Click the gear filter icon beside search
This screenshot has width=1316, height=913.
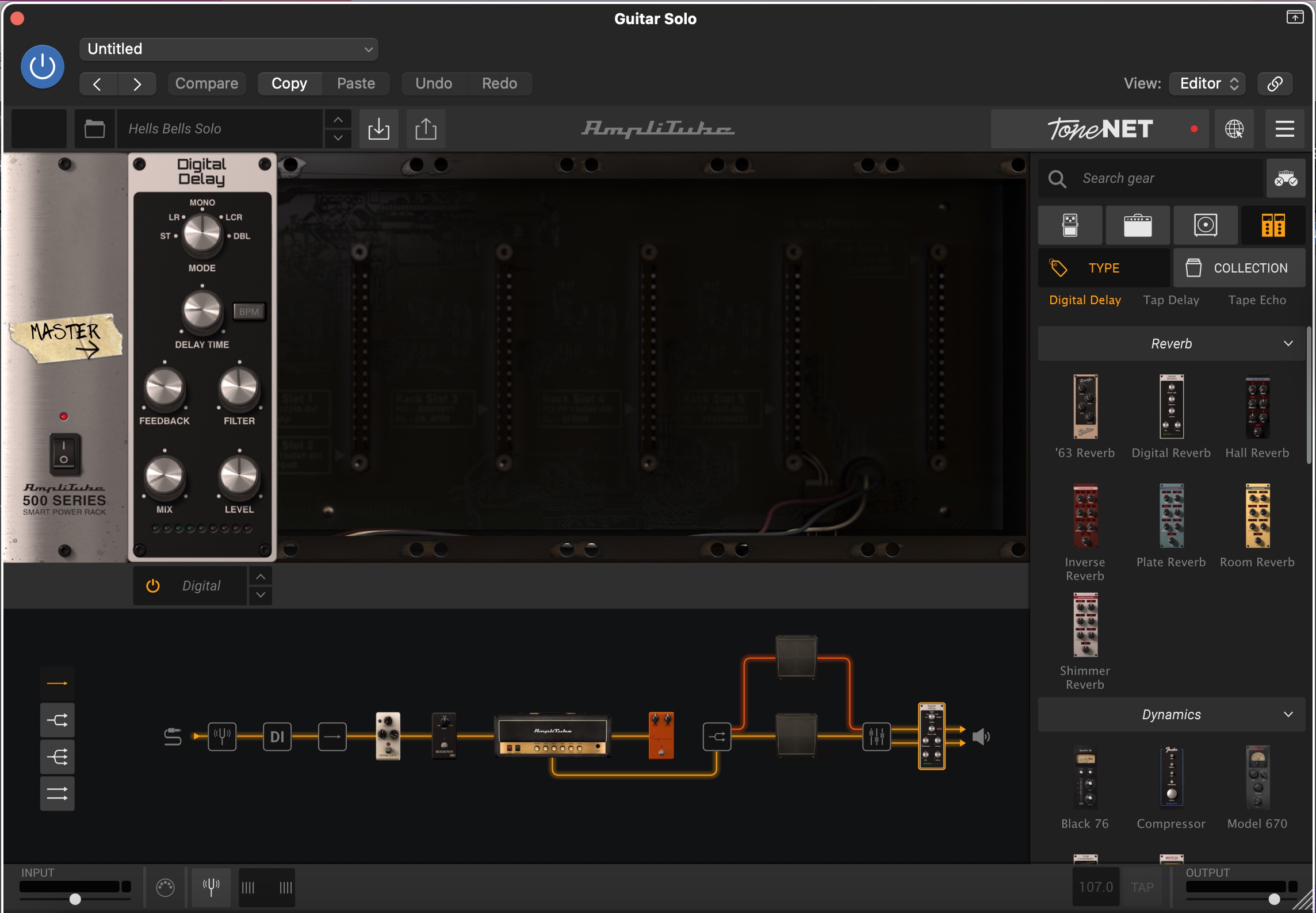tap(1286, 179)
